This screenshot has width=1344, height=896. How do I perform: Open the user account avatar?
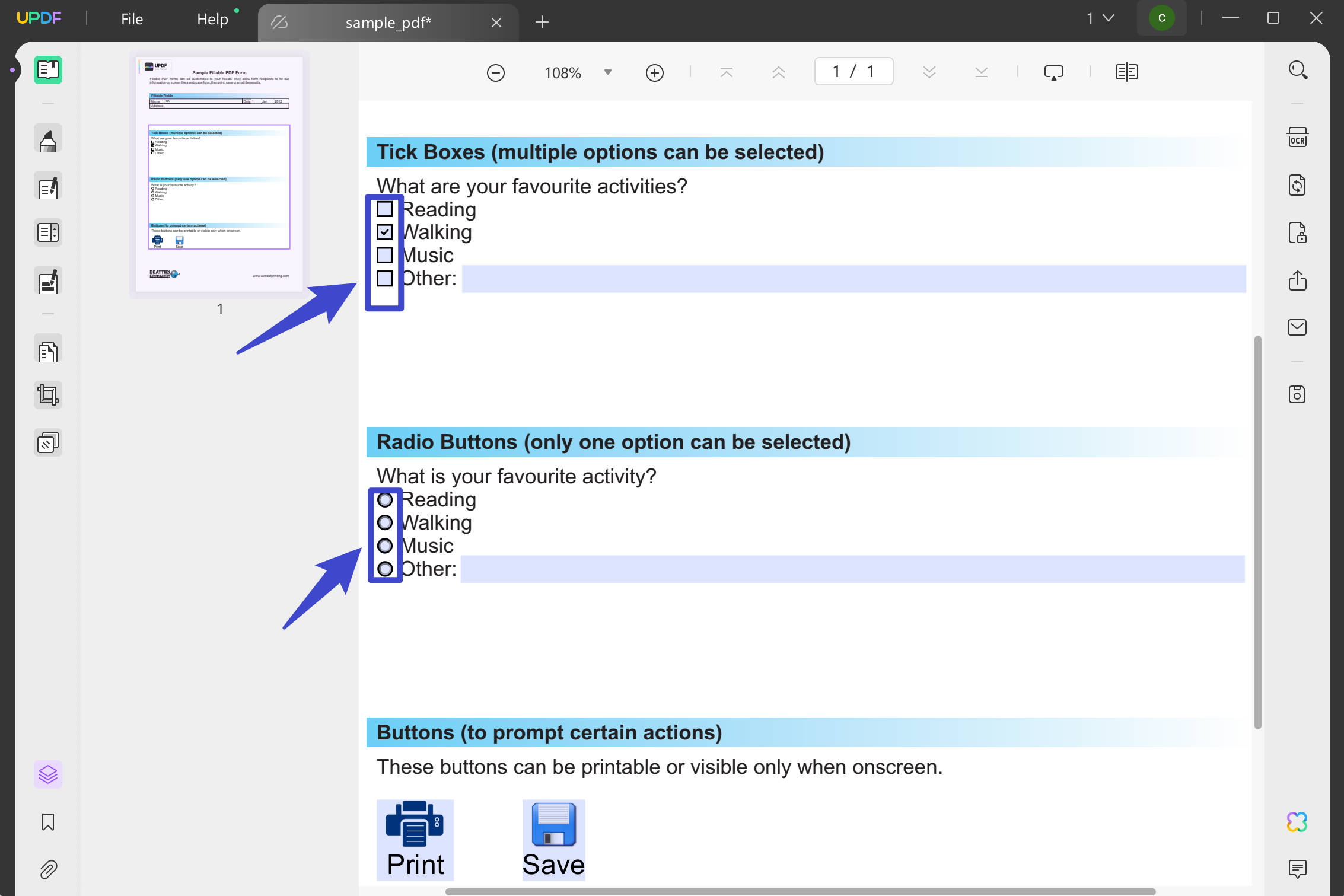coord(1161,18)
